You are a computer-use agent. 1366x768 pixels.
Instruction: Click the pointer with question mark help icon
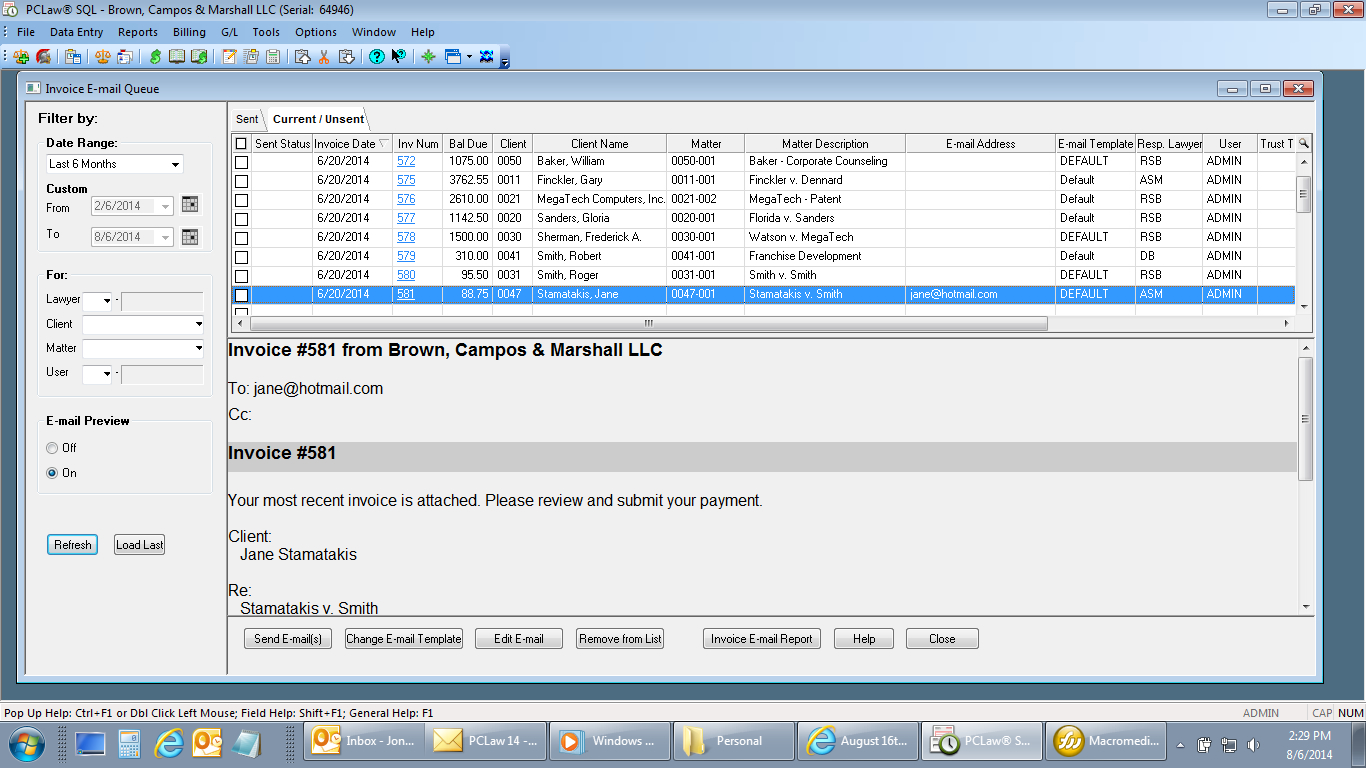coord(399,57)
